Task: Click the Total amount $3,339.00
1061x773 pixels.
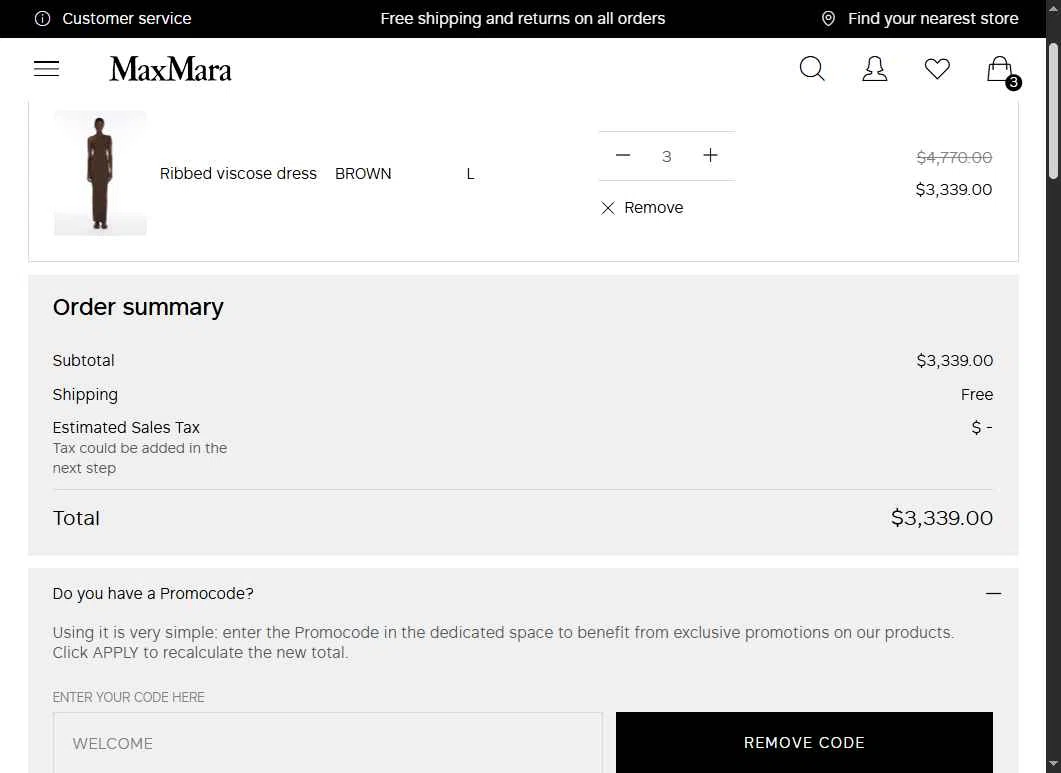Action: [942, 518]
